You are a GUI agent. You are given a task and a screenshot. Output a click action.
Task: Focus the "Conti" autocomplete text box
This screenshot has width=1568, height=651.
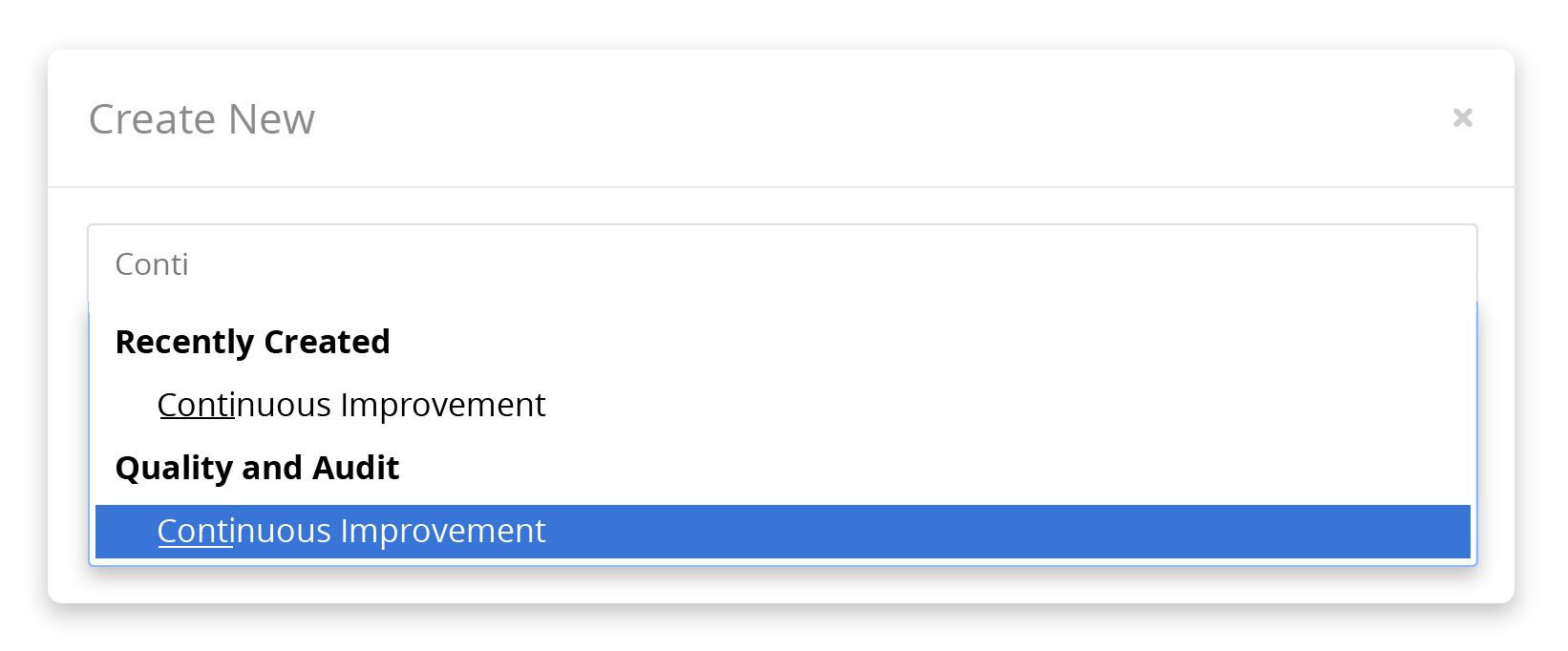782,264
